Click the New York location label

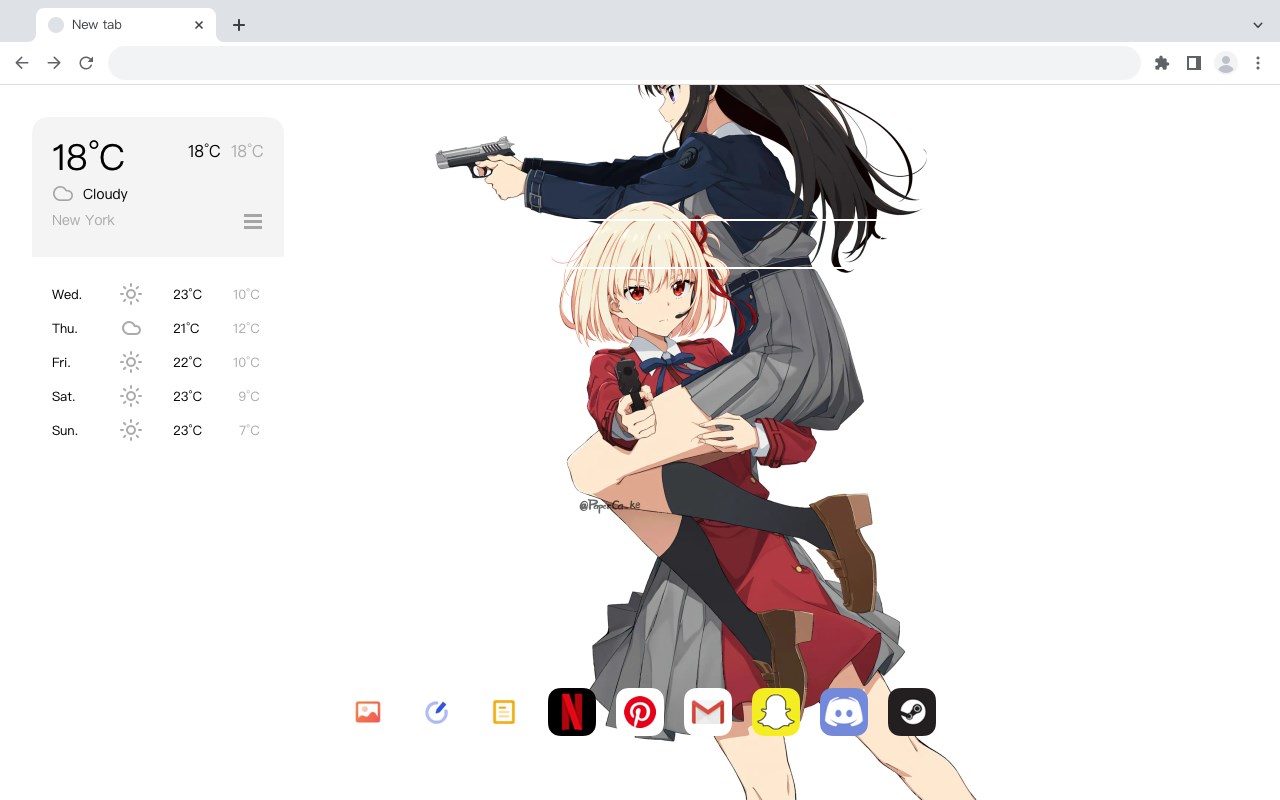point(83,220)
